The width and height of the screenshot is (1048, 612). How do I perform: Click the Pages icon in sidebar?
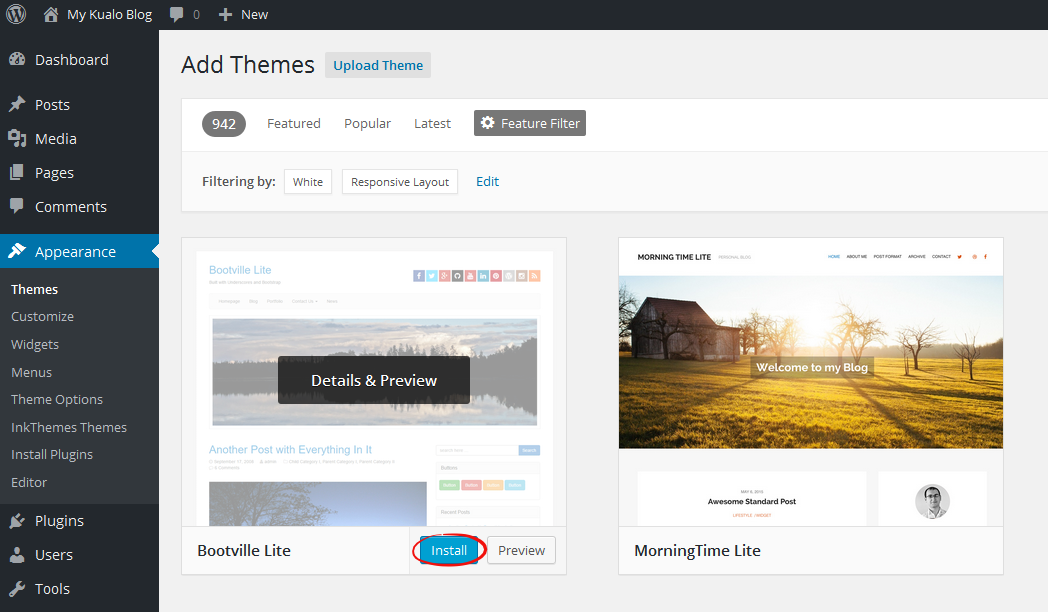17,172
